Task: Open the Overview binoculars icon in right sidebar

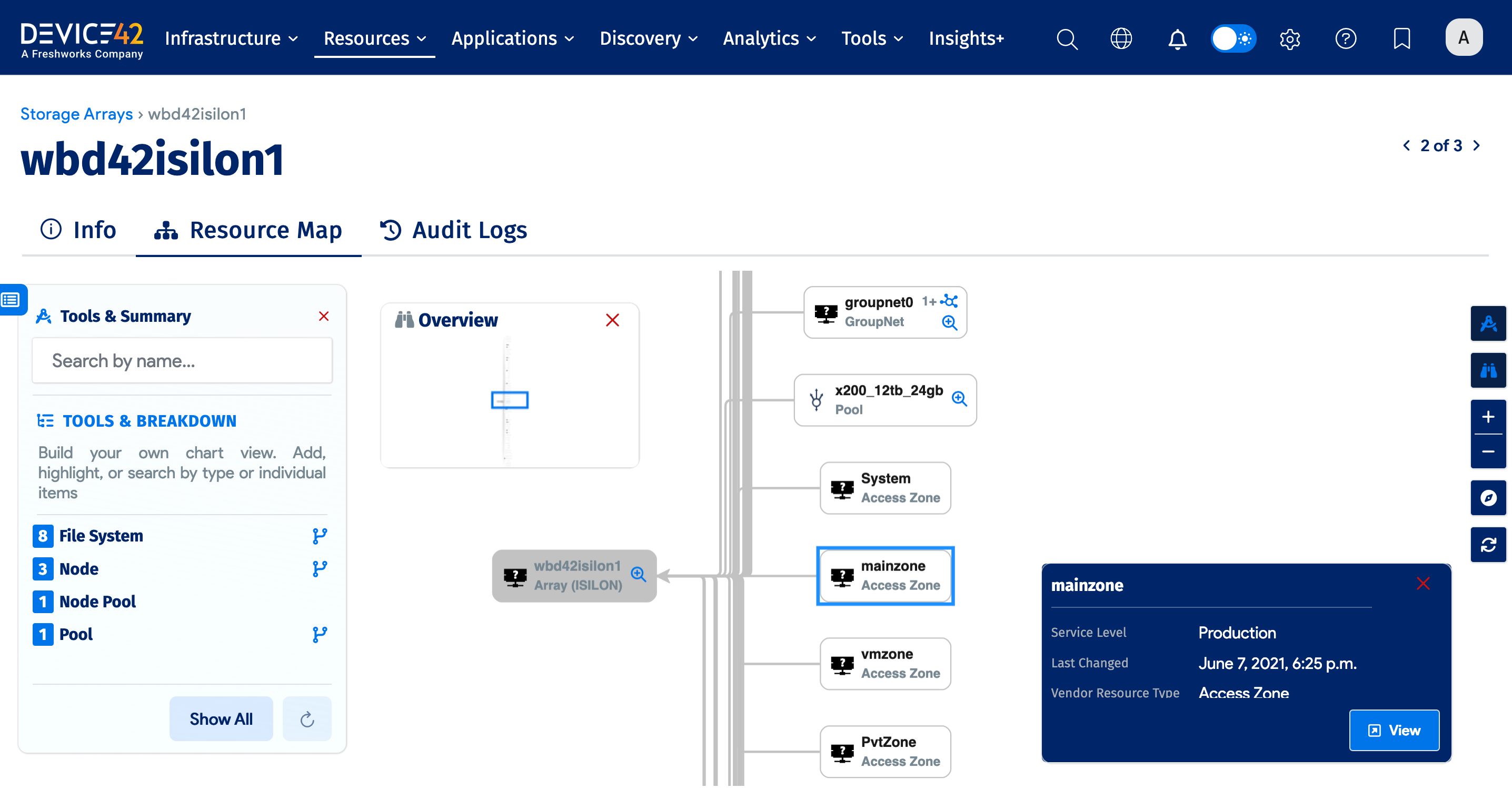Action: (x=1488, y=370)
